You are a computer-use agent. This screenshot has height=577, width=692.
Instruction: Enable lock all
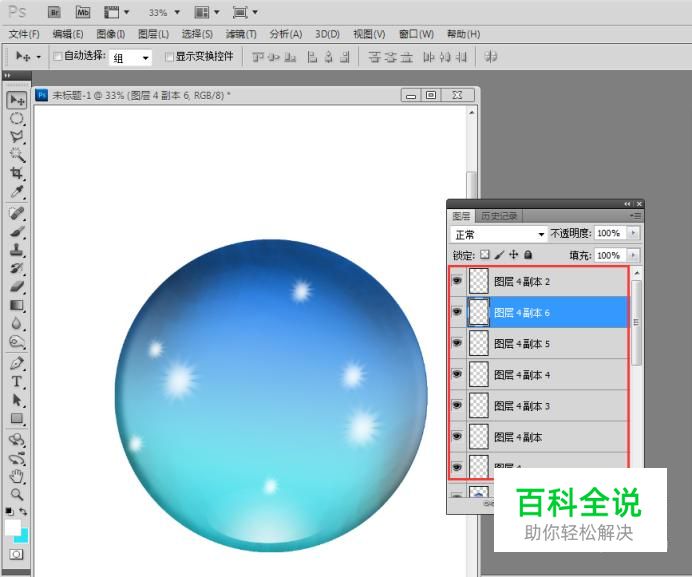point(528,254)
